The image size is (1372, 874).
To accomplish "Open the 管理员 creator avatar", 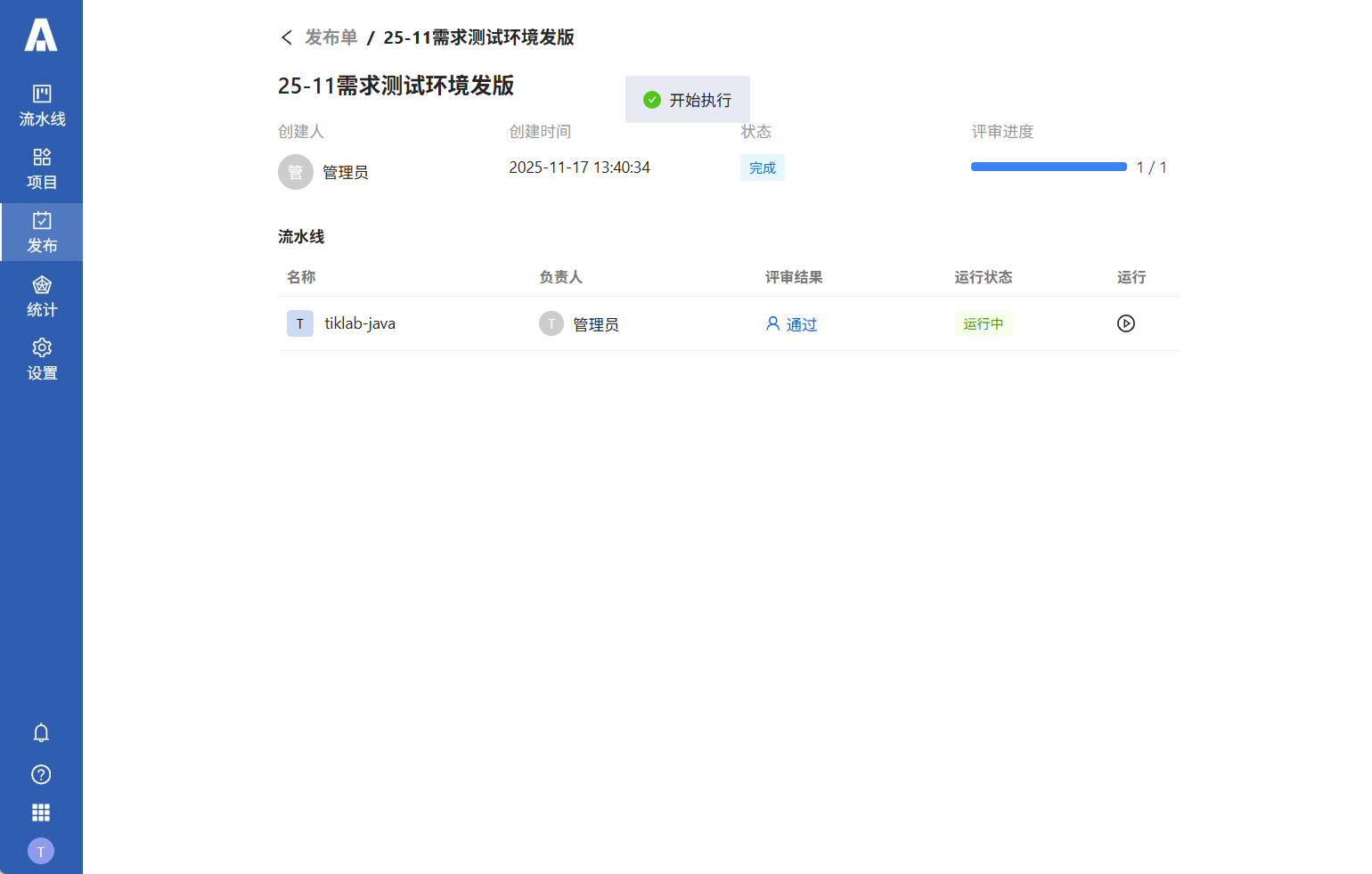I will [x=296, y=172].
